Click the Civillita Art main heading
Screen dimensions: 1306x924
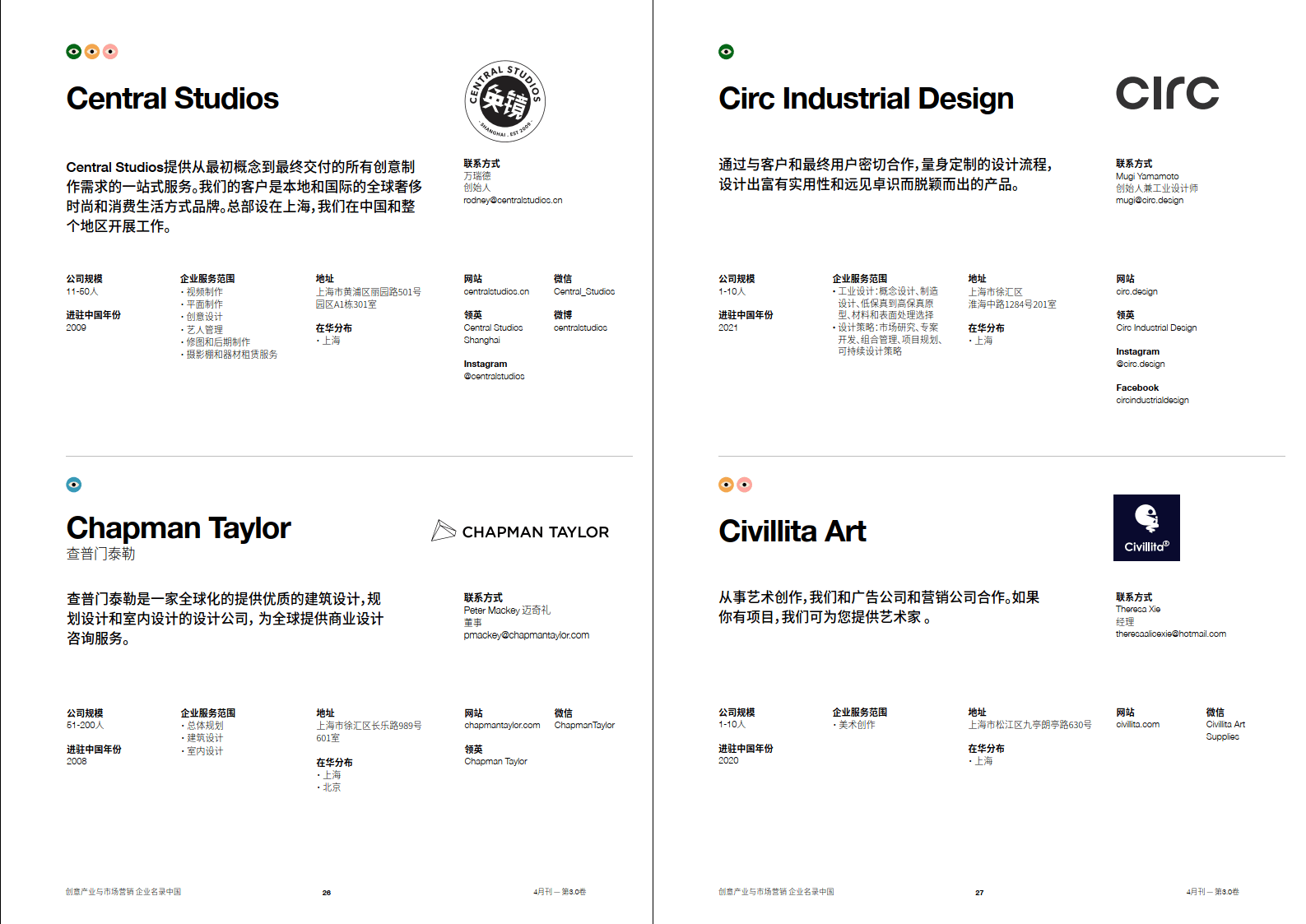coord(792,532)
